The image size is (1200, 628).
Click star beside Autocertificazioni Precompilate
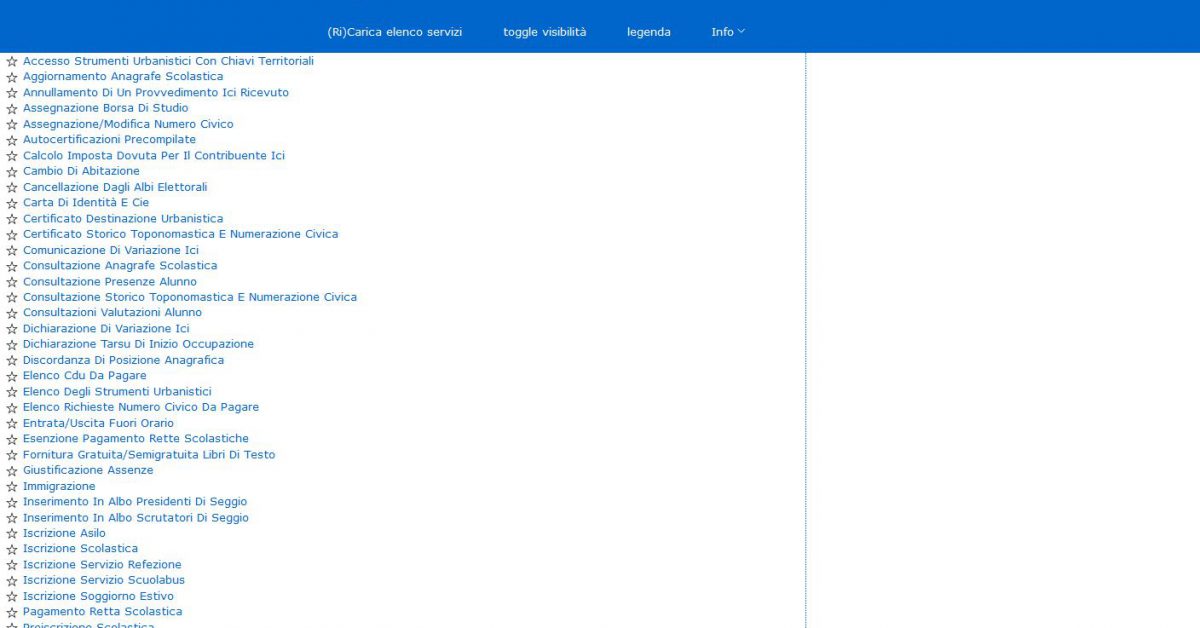point(12,140)
